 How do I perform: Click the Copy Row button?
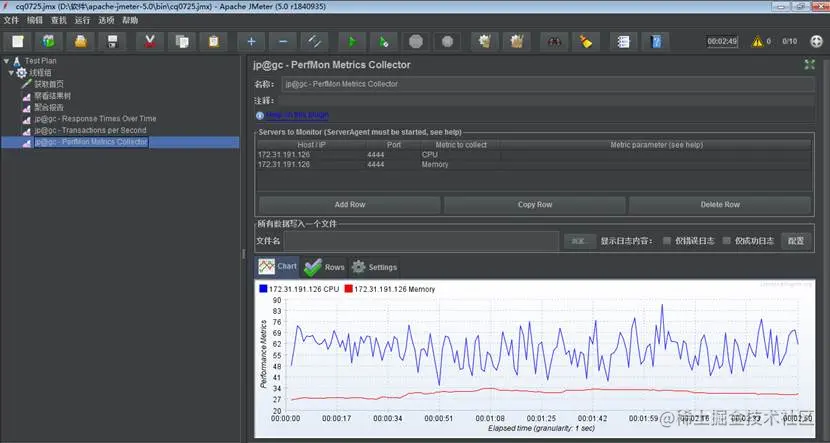pos(535,205)
